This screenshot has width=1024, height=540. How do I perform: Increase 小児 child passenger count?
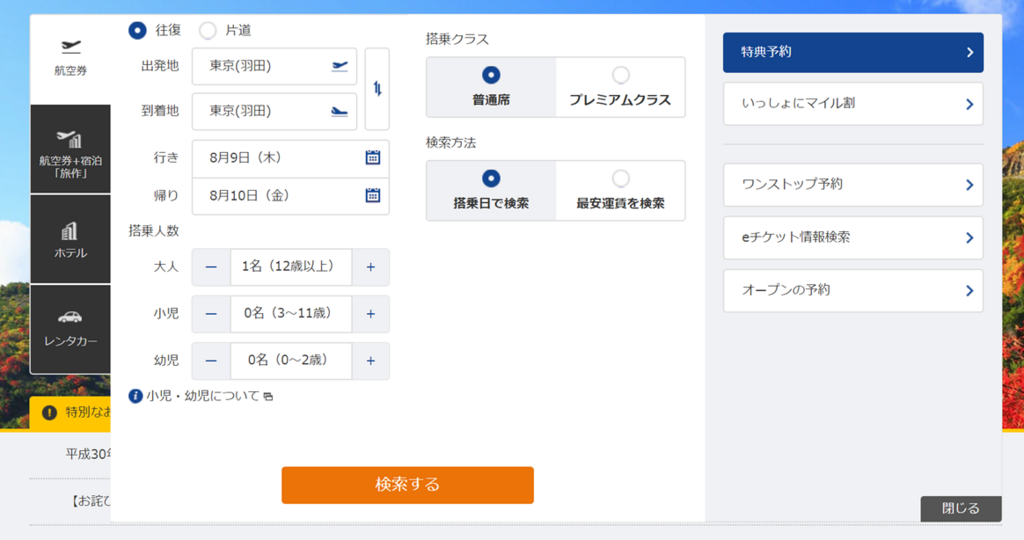click(x=370, y=314)
